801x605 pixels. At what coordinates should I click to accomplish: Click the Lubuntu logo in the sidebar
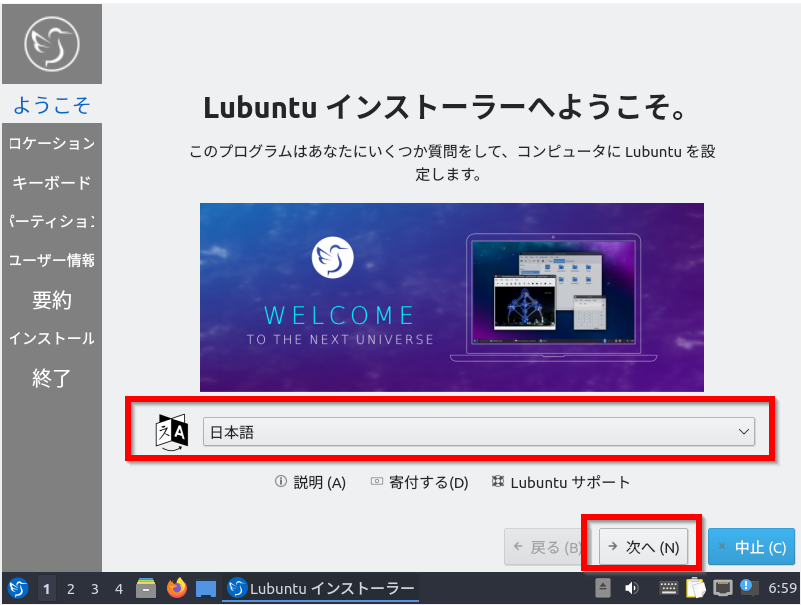[52, 44]
